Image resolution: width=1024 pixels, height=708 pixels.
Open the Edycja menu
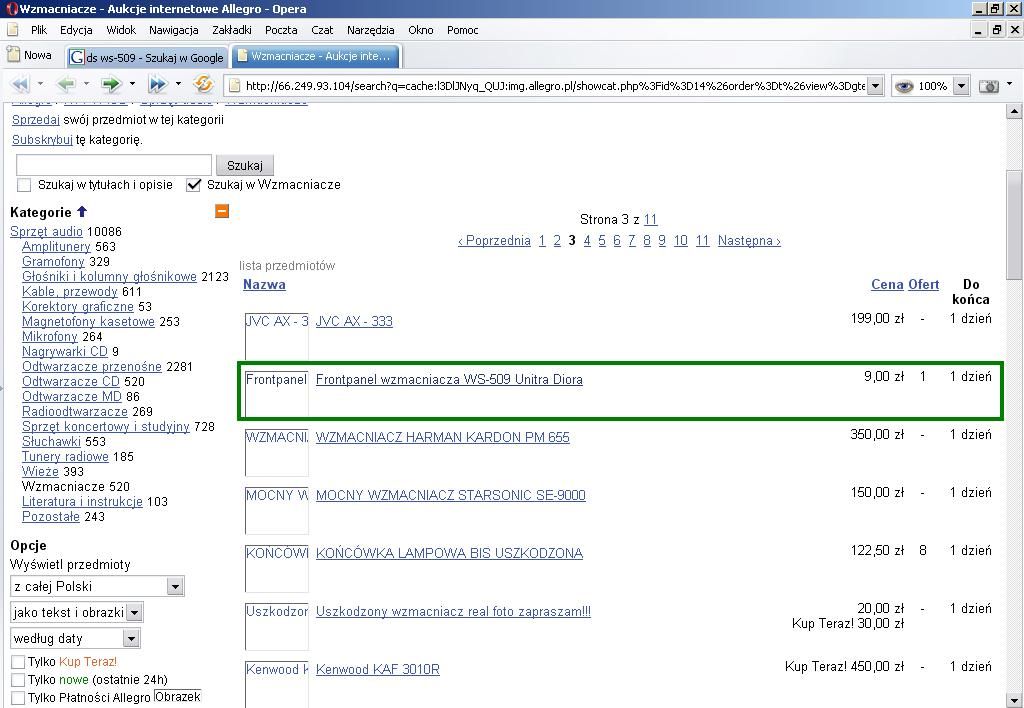(76, 30)
